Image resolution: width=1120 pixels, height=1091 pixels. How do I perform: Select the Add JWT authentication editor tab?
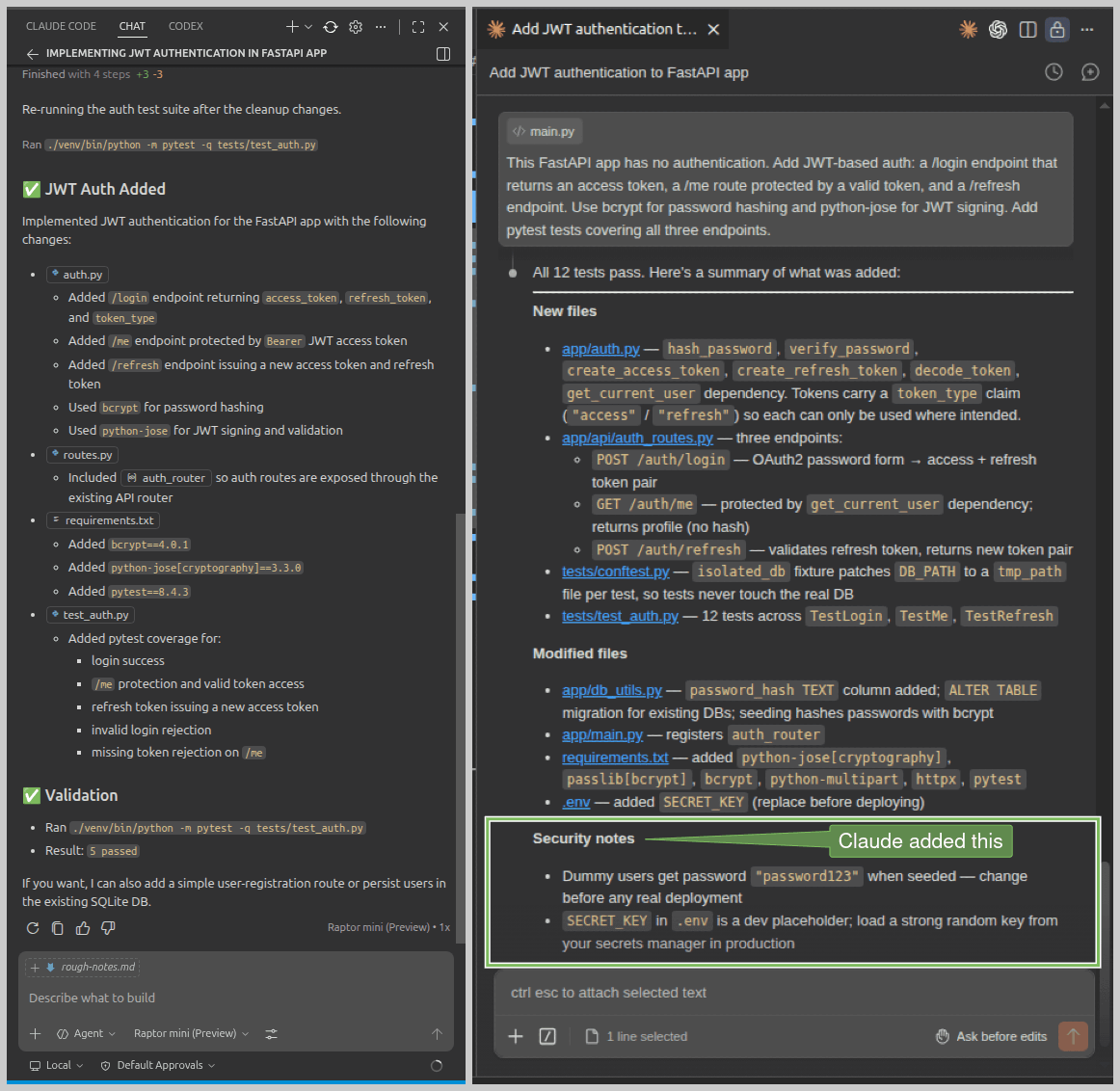pyautogui.click(x=603, y=29)
